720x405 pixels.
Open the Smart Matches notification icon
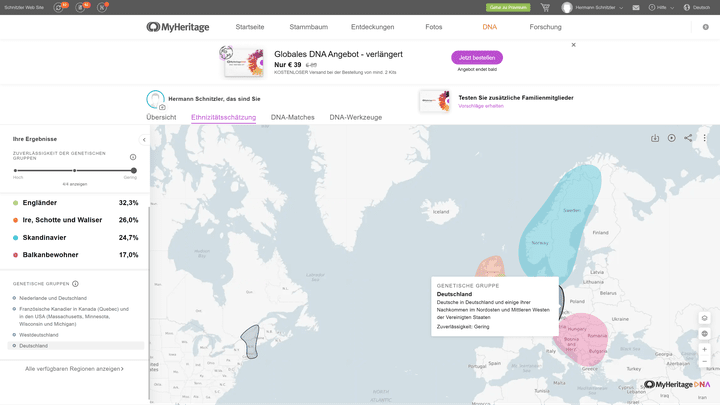tap(58, 7)
